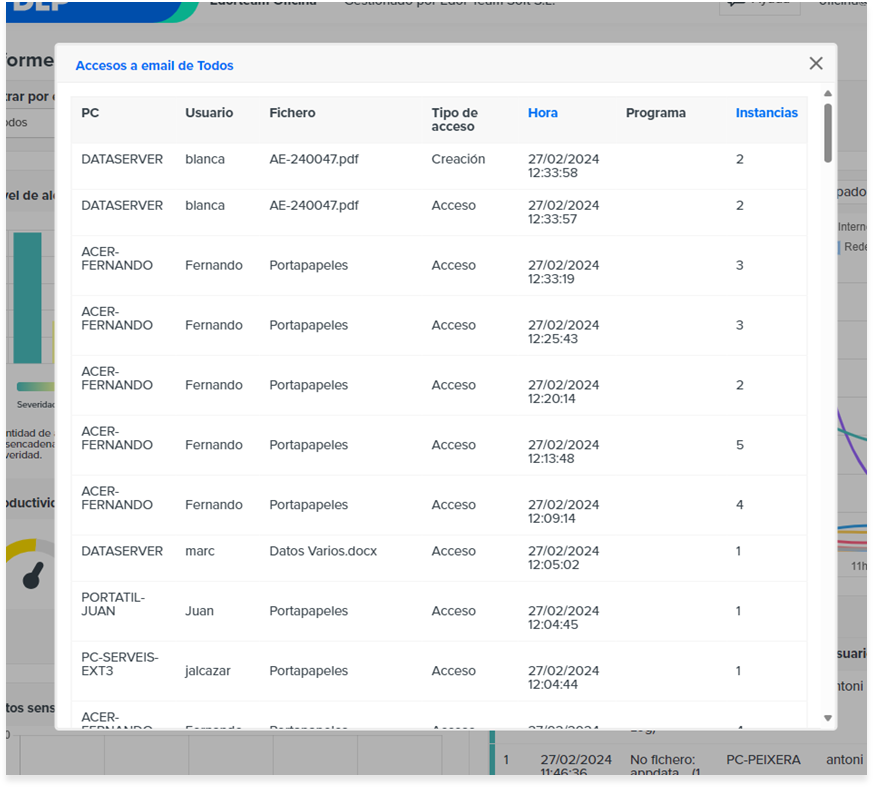Image resolution: width=873 pixels, height=787 pixels.
Task: Click the PORTATIL-JUAN row entry
Action: [439, 611]
